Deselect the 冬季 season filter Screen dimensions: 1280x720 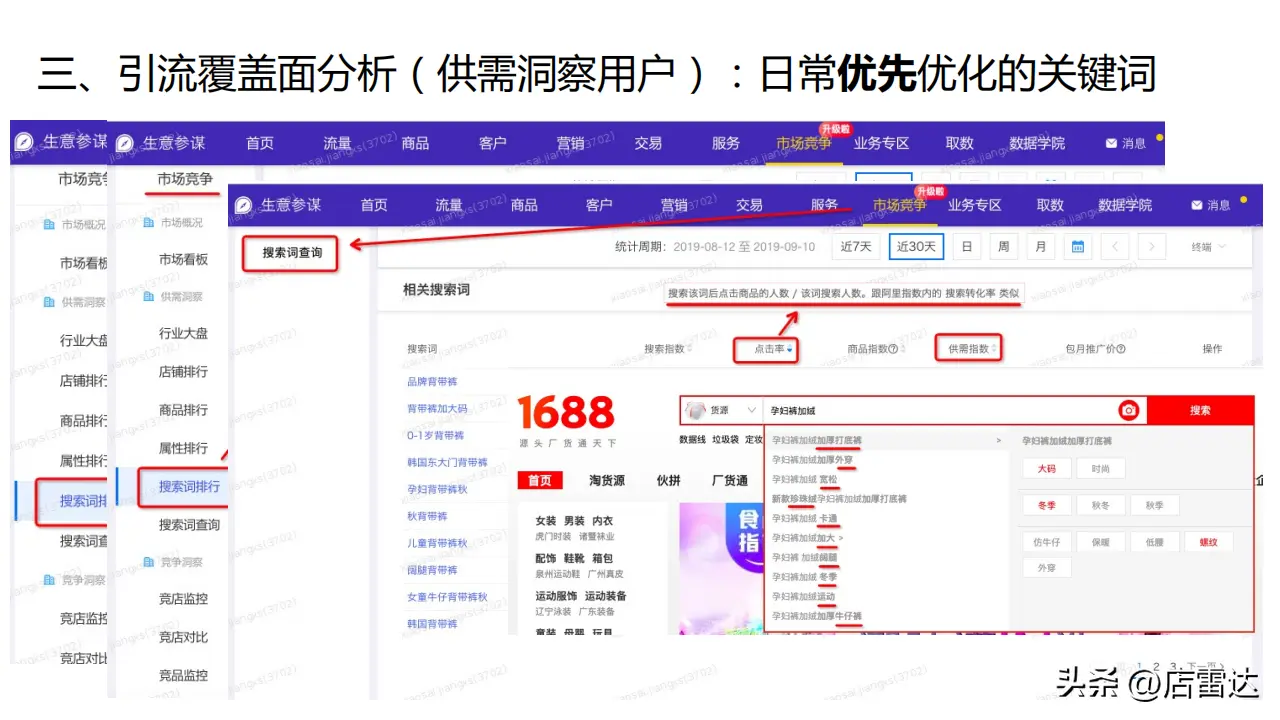coord(1047,505)
